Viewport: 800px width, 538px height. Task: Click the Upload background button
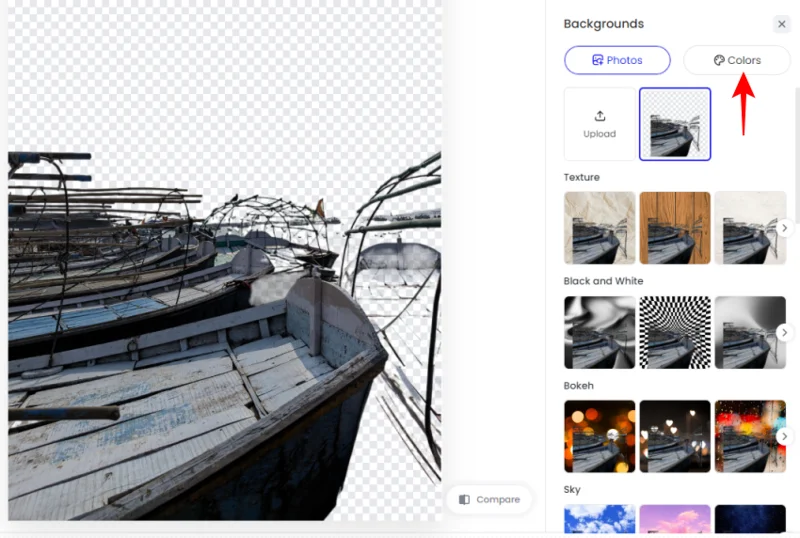tap(600, 124)
